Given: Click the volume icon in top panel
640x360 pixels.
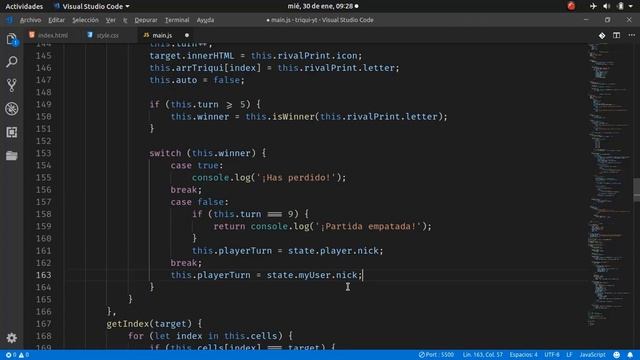Looking at the screenshot, I should tap(607, 6).
